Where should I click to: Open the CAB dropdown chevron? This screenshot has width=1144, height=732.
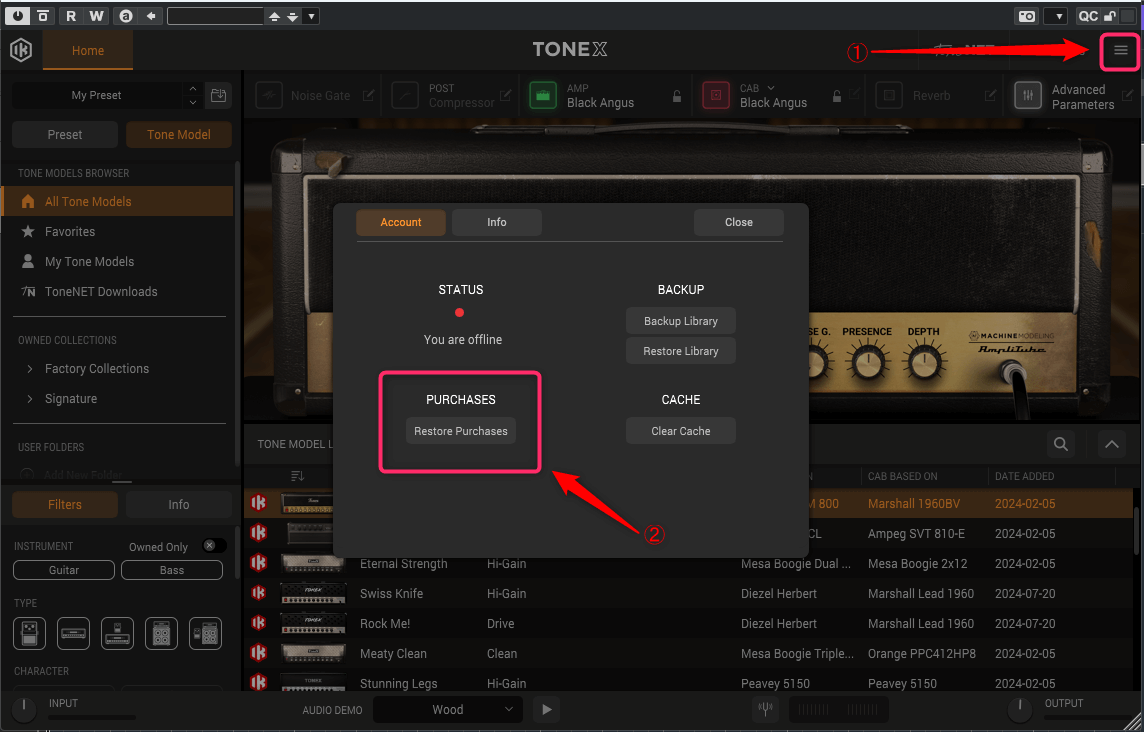point(771,88)
